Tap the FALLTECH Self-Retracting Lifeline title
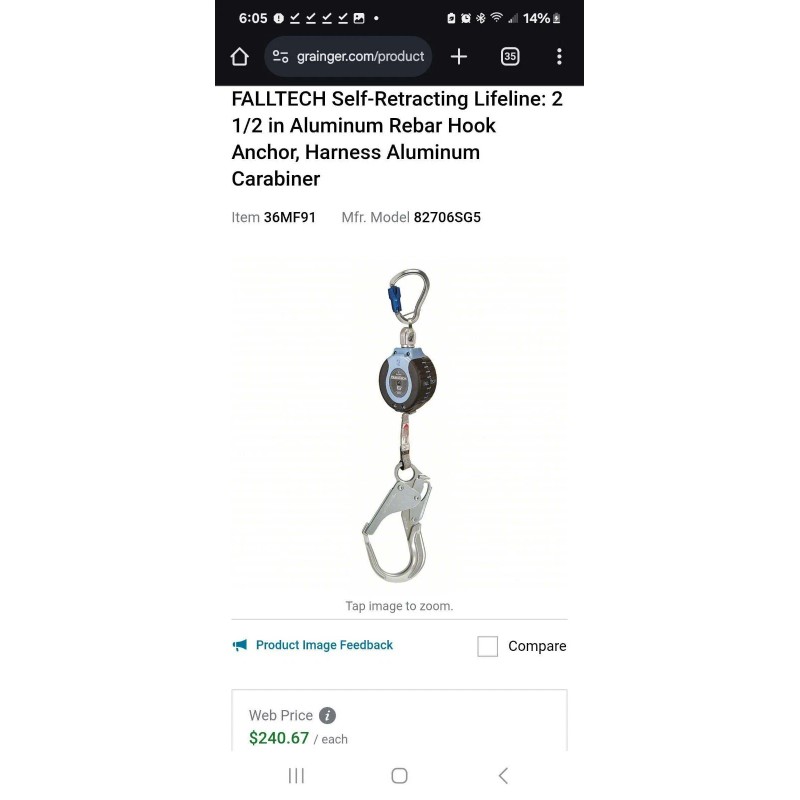This screenshot has height=800, width=800. pos(397,139)
